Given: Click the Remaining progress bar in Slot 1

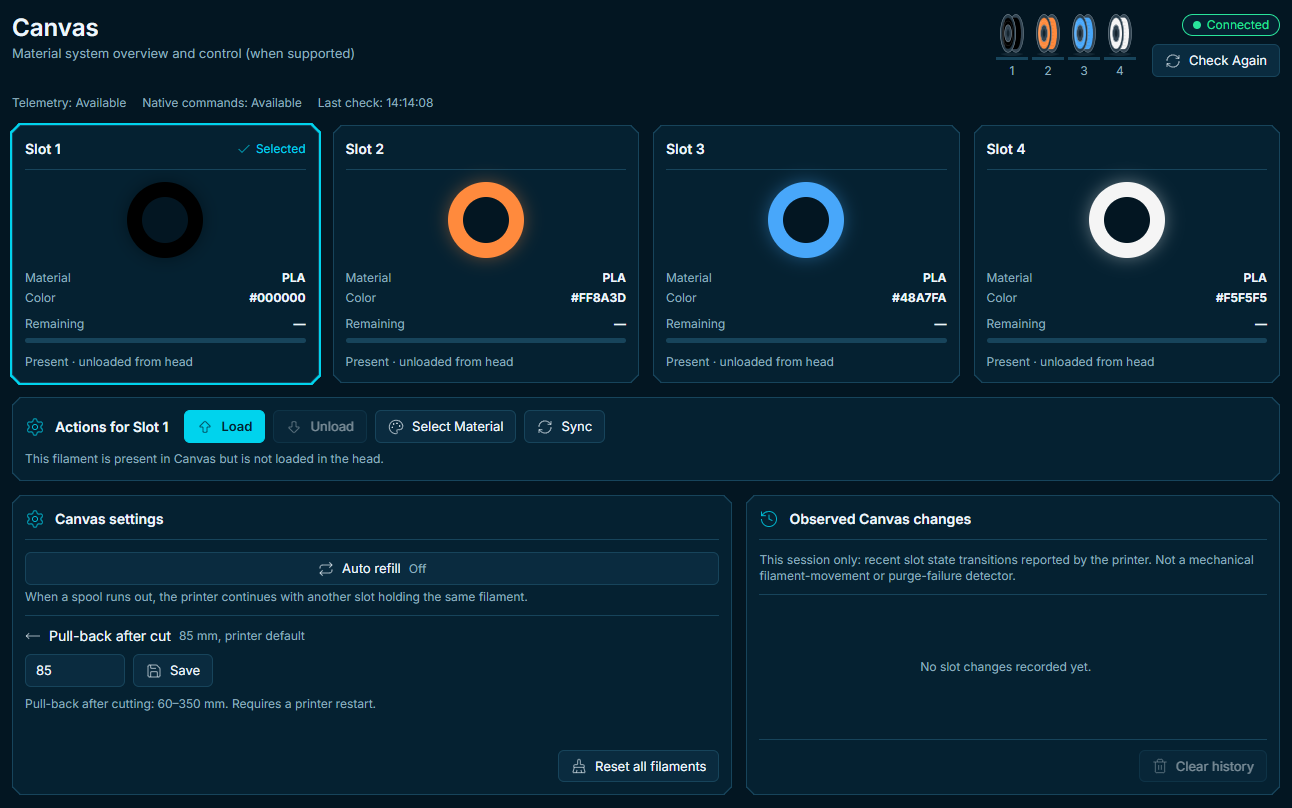Looking at the screenshot, I should click(165, 341).
